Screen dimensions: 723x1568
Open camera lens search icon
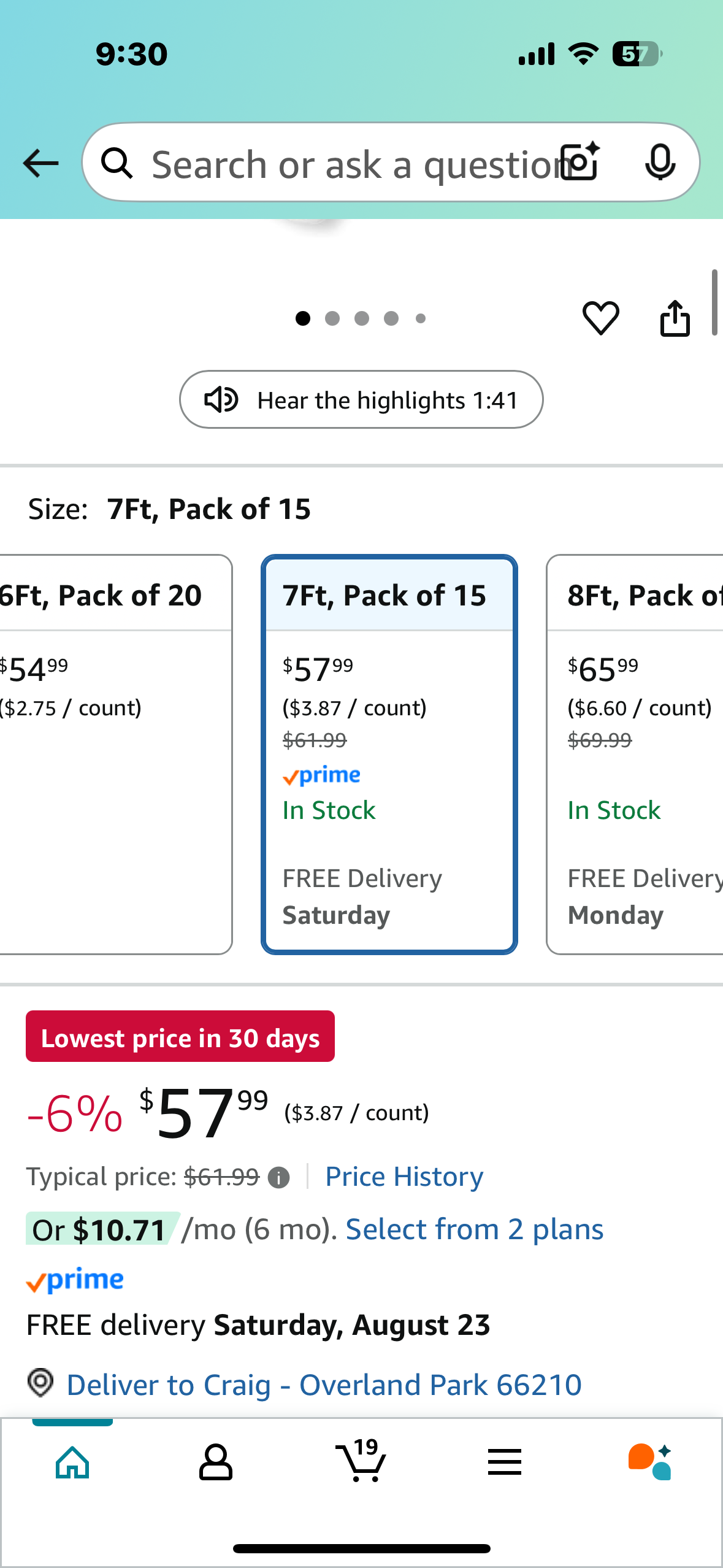click(x=580, y=161)
